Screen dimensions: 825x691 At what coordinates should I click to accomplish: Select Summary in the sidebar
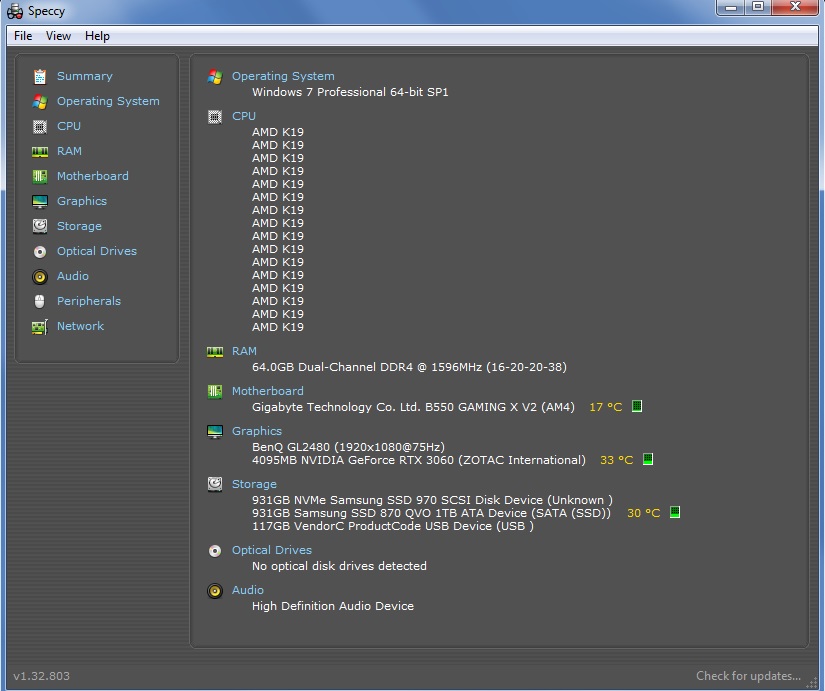pyautogui.click(x=85, y=76)
